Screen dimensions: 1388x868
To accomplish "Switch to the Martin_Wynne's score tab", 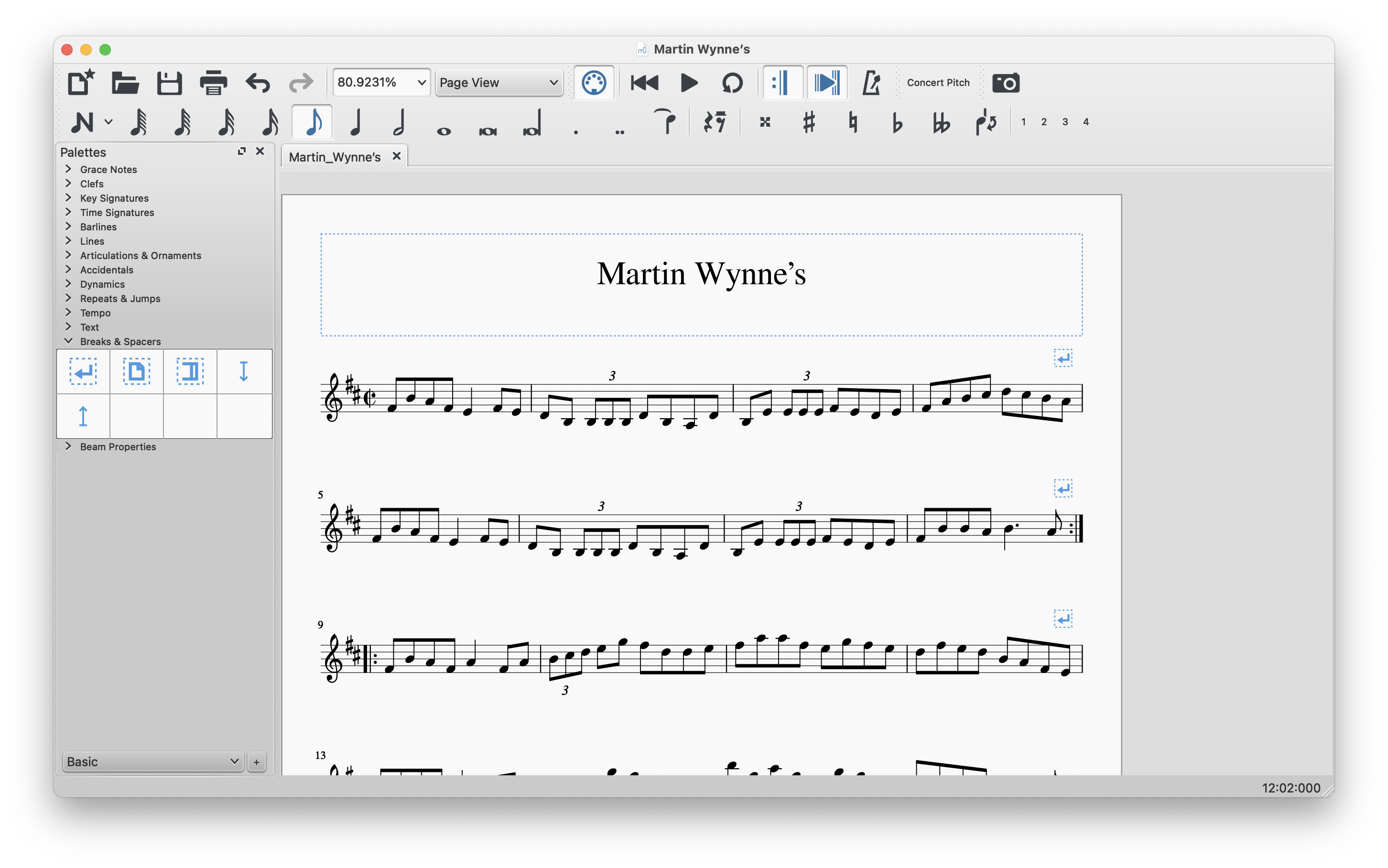I will point(335,157).
